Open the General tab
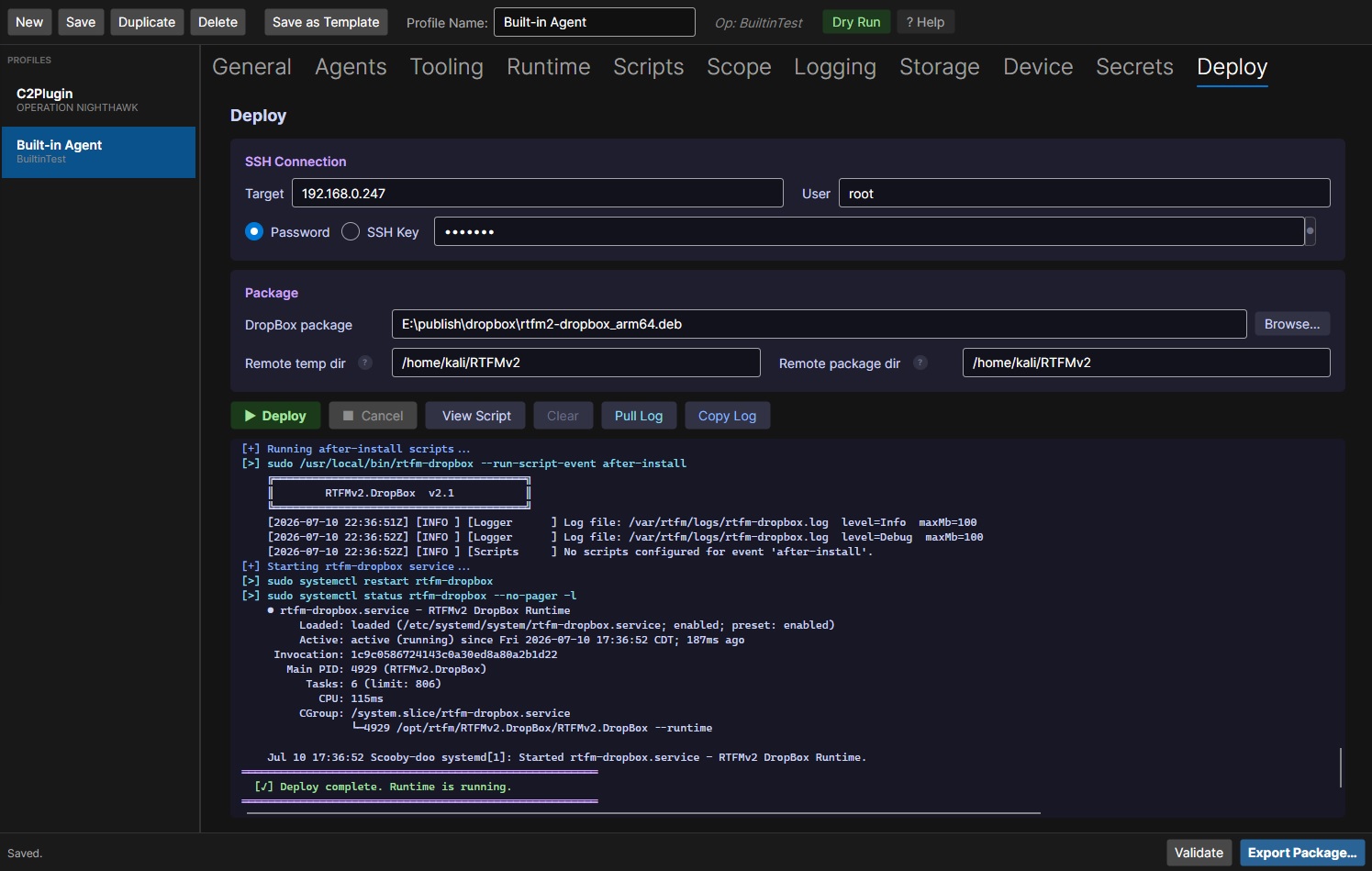 point(251,67)
